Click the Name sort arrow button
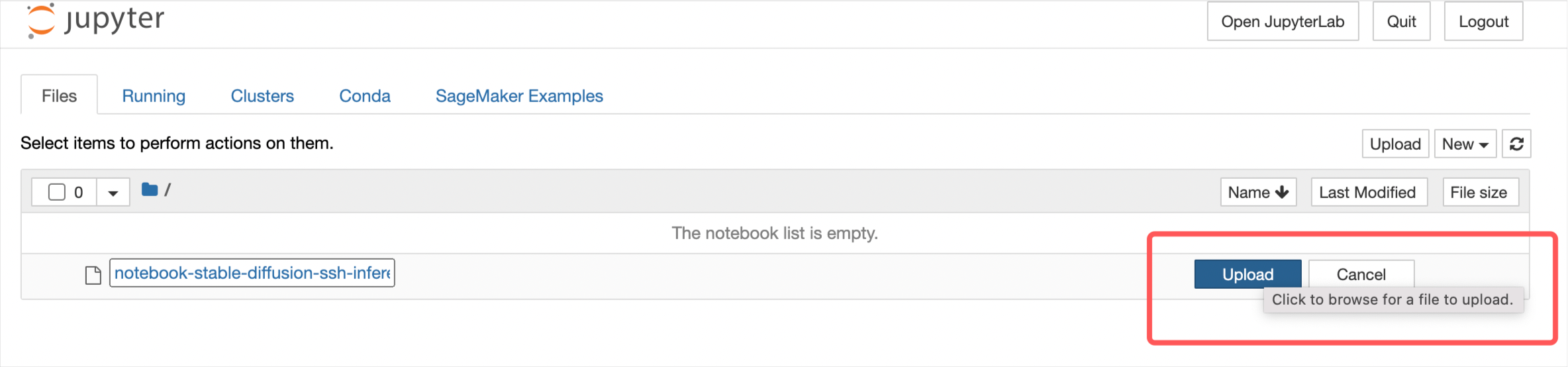 pyautogui.click(x=1258, y=192)
